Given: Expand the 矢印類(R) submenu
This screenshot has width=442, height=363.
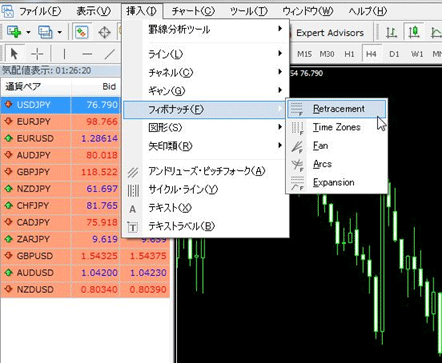Looking at the screenshot, I should [x=206, y=146].
